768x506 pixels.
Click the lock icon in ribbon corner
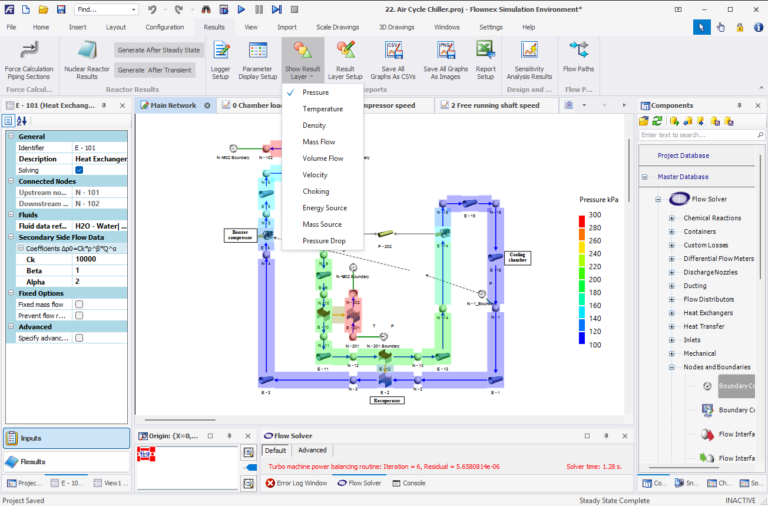point(740,27)
